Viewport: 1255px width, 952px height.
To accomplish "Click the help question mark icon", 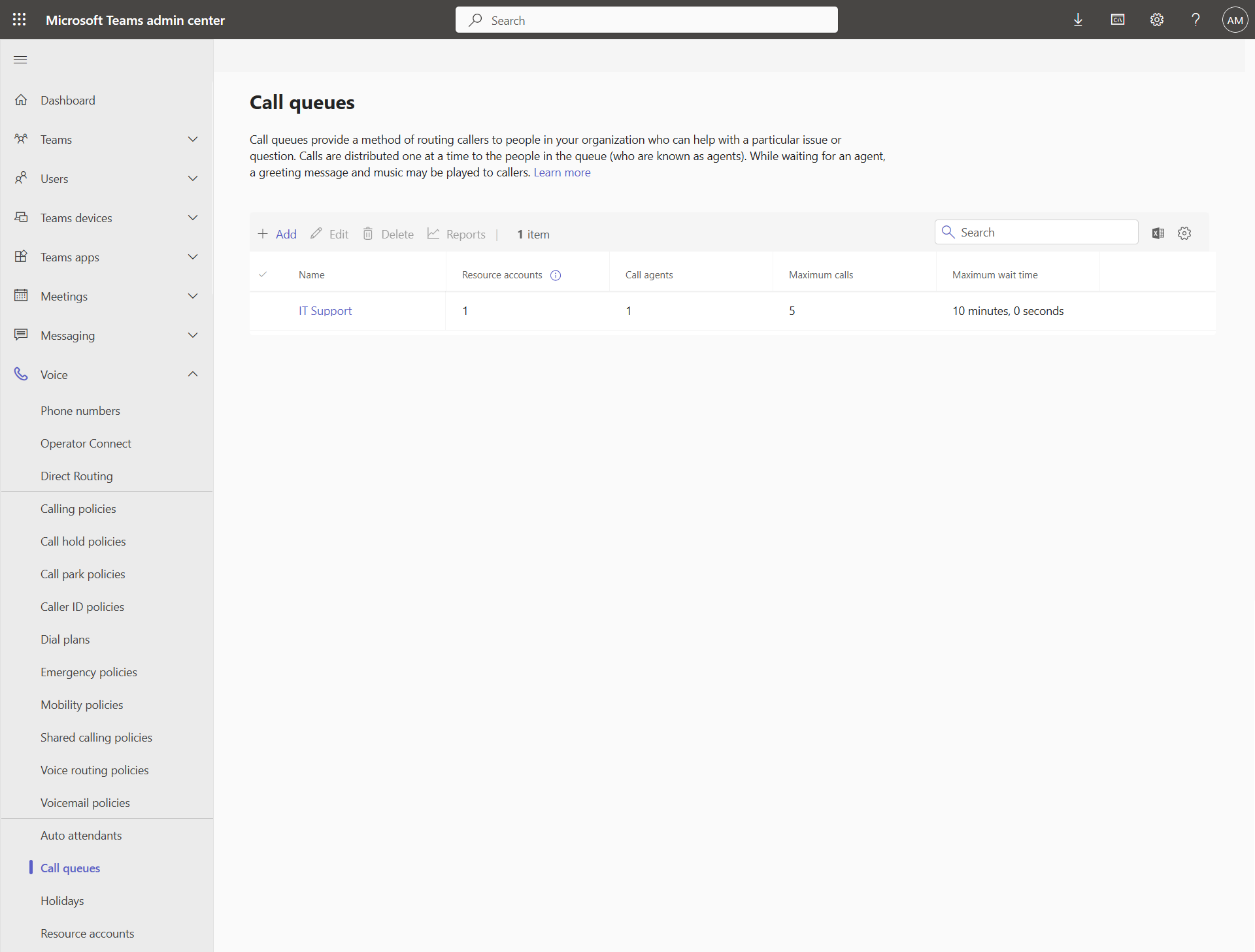I will click(1196, 20).
